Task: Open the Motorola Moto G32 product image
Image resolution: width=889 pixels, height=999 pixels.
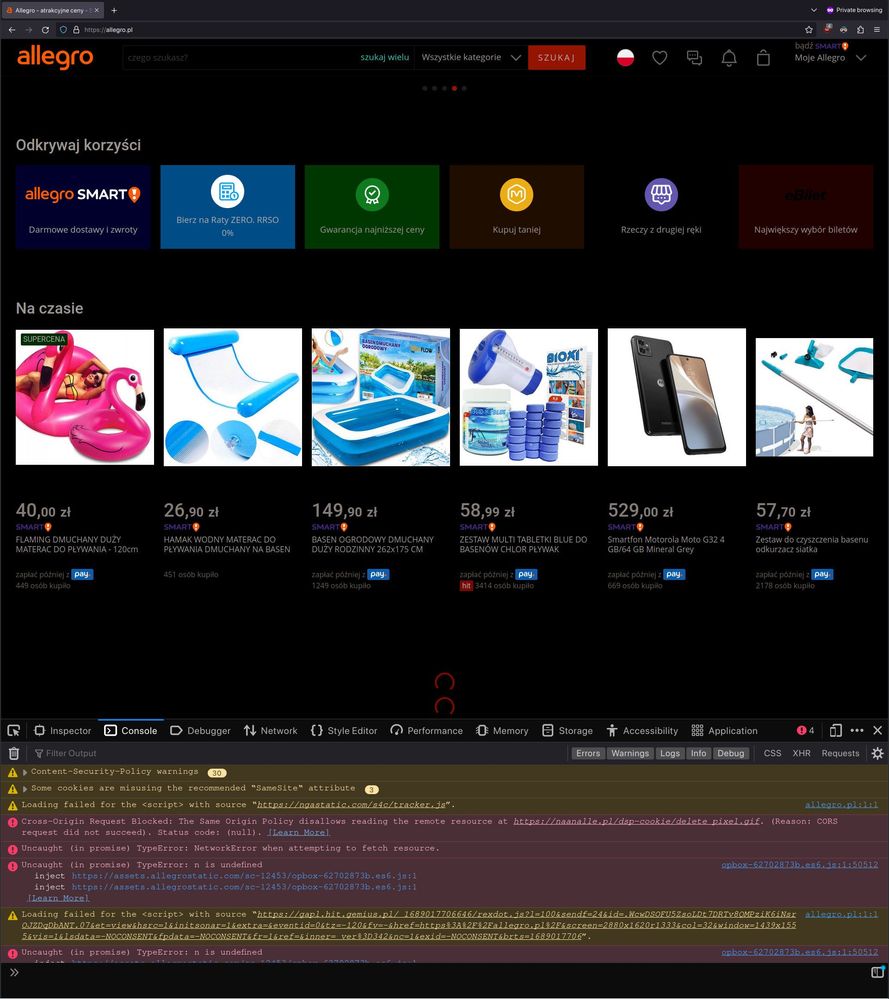Action: click(677, 397)
